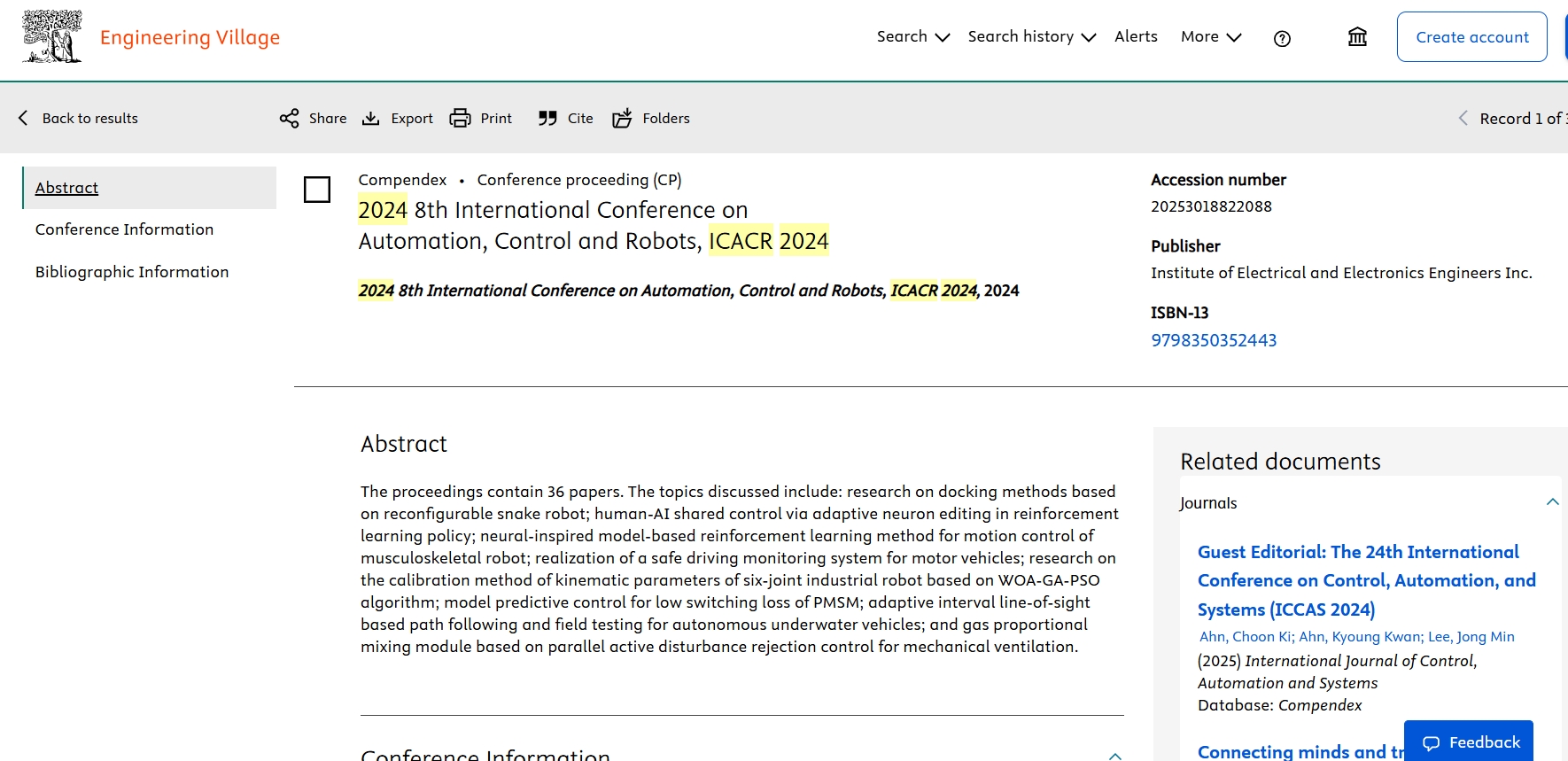1568x761 pixels.
Task: Open the More dropdown menu
Action: pyautogui.click(x=1211, y=36)
